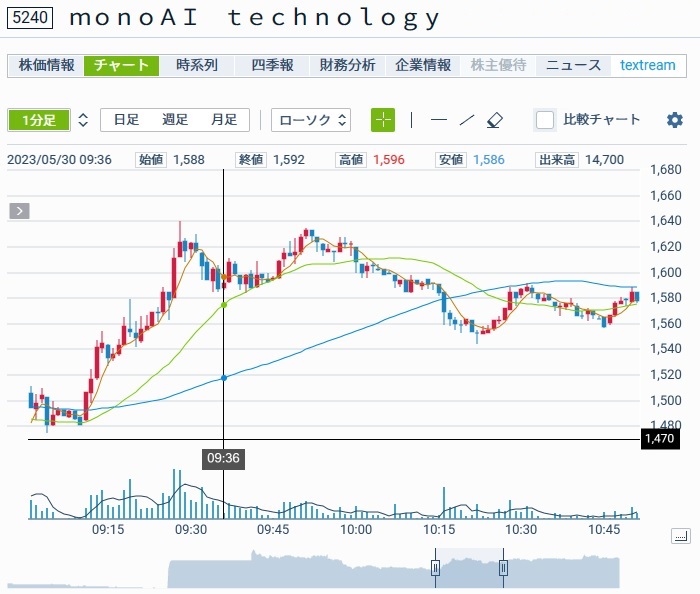The height and width of the screenshot is (594, 700).
Task: Expand side panel with arrow button
Action: [20, 211]
